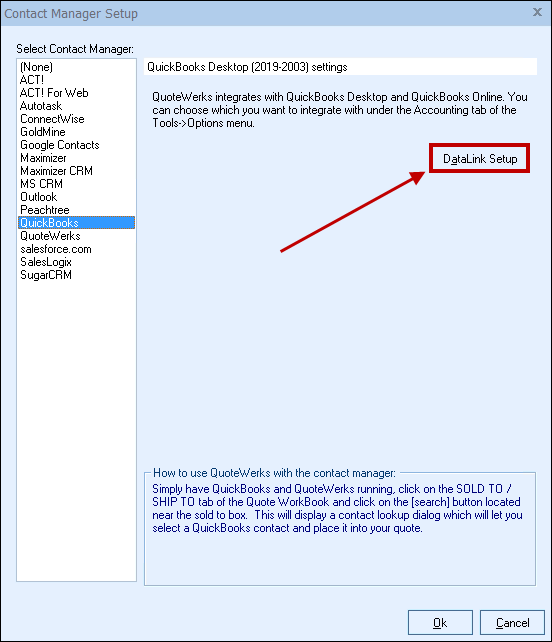
Task: Select Autotask in the contact manager list
Action: coord(77,106)
